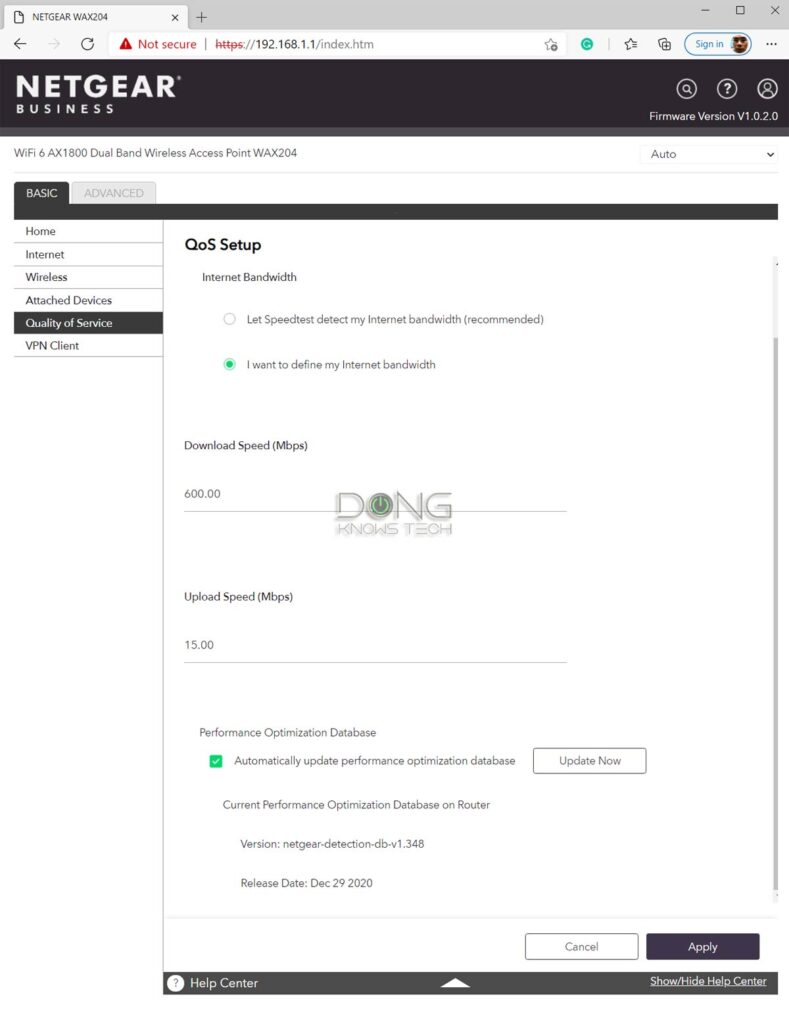Open the browser collections icon
The height and width of the screenshot is (1024, 789).
click(664, 44)
